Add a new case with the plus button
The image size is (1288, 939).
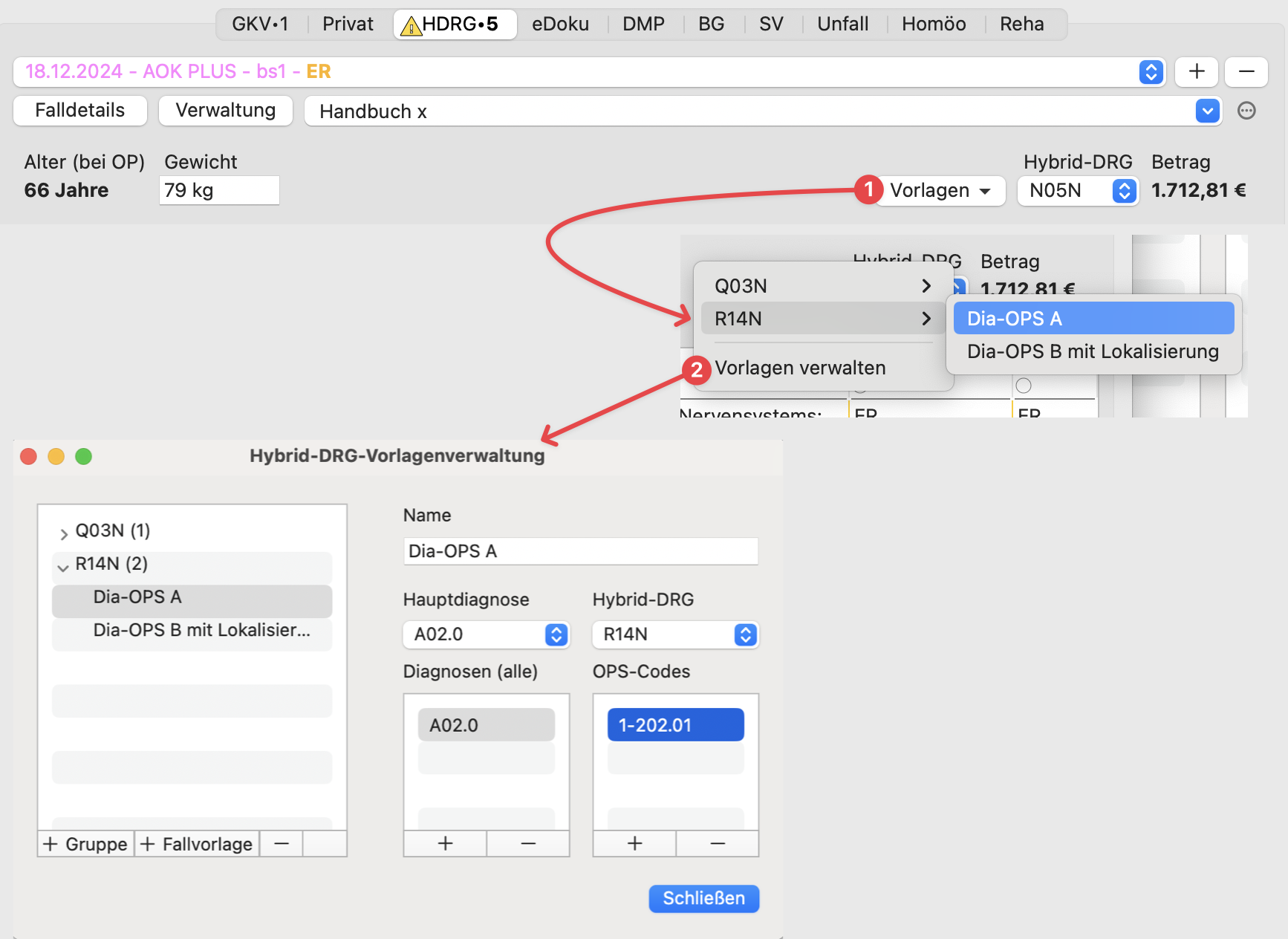[1197, 72]
